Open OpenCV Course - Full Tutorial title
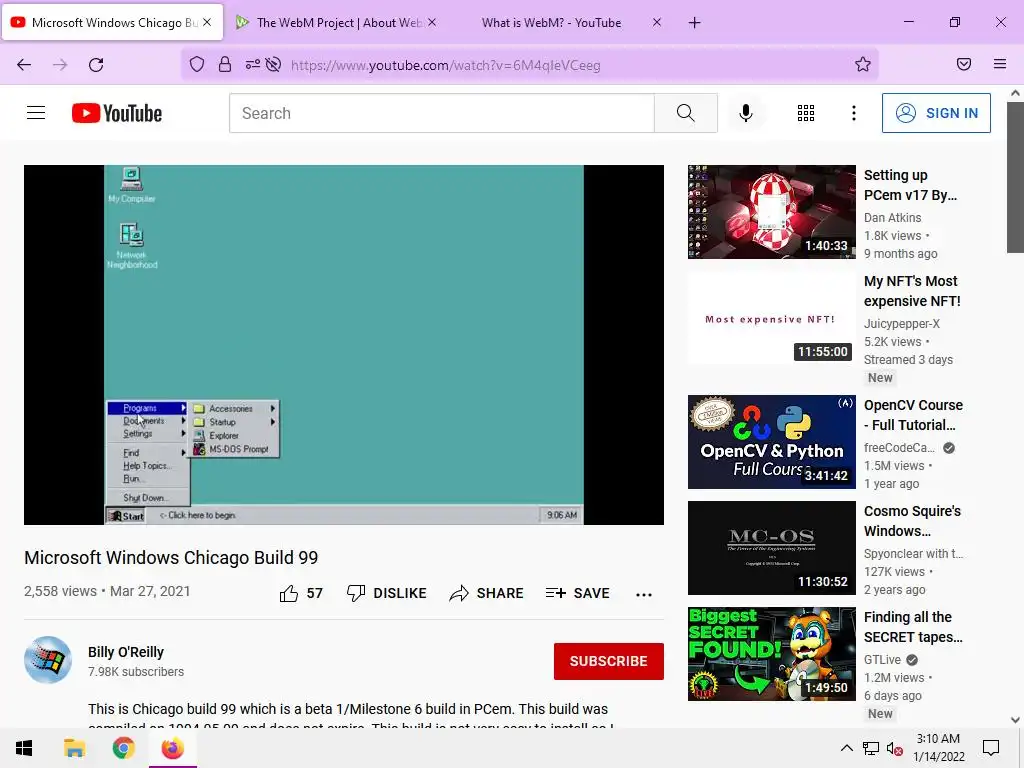Image resolution: width=1024 pixels, height=768 pixels. (913, 415)
